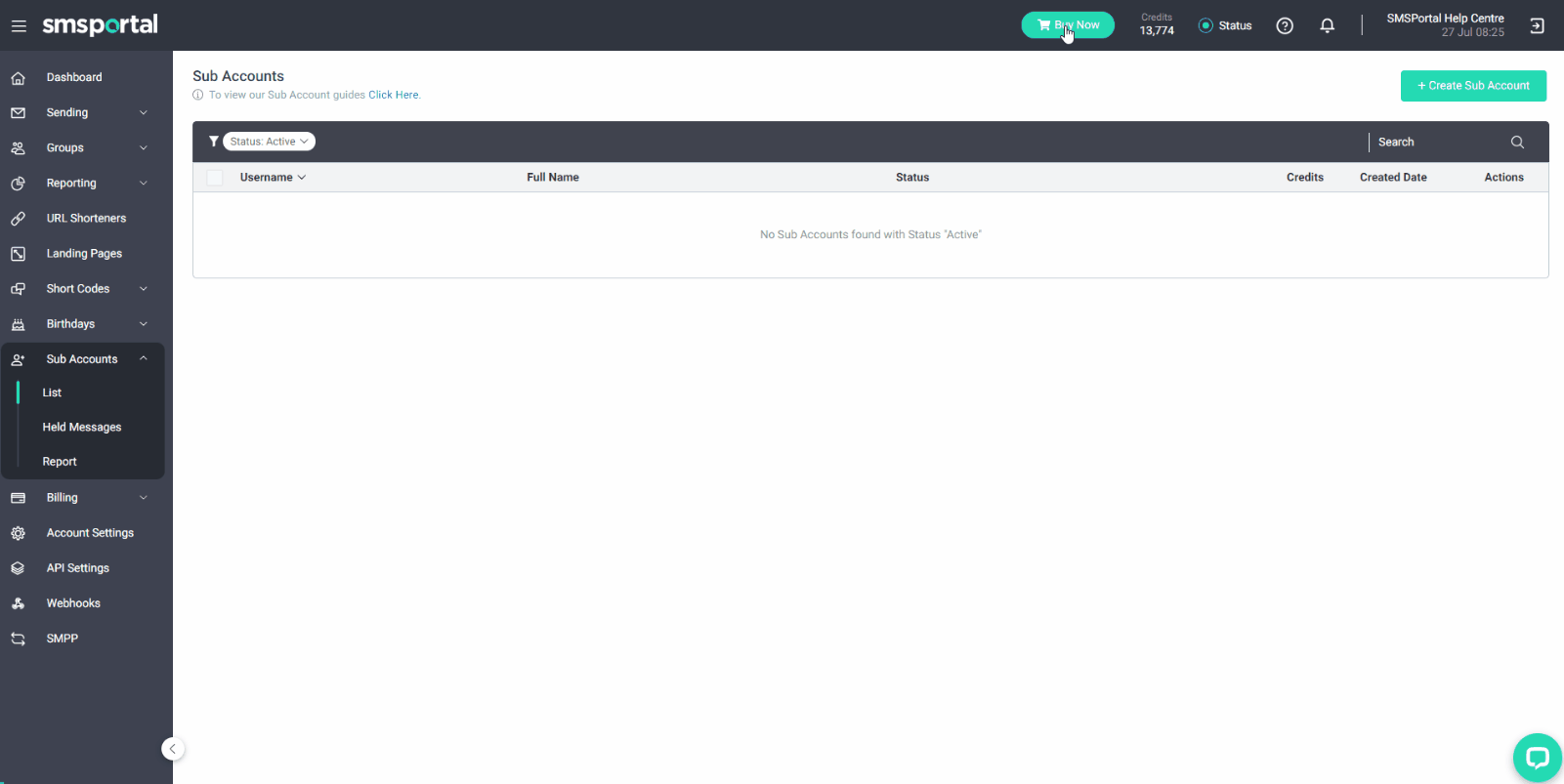The image size is (1564, 784).
Task: Click the smsportal logo
Action: point(100,25)
